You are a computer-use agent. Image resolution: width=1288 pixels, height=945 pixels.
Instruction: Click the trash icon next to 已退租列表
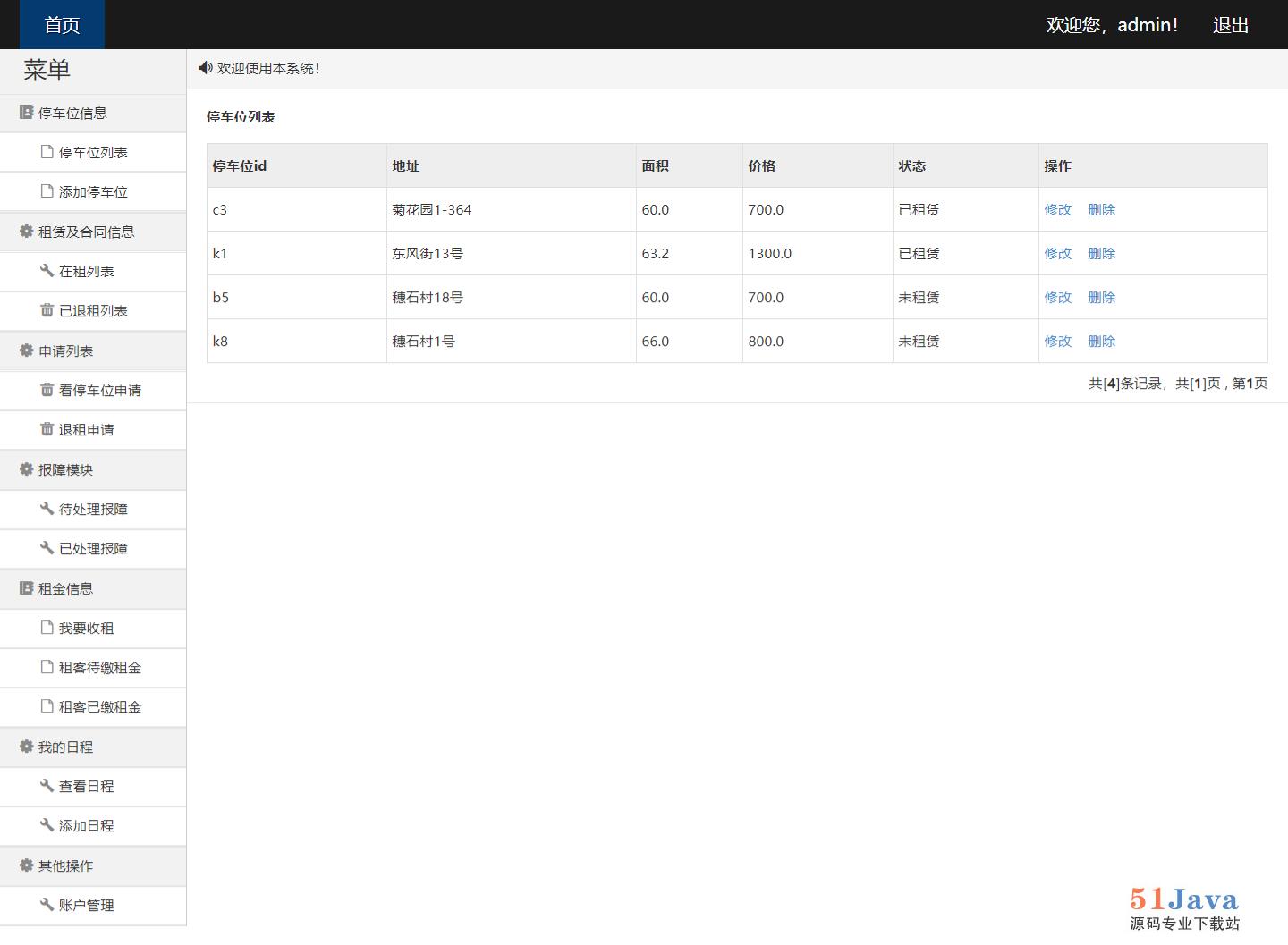(47, 310)
